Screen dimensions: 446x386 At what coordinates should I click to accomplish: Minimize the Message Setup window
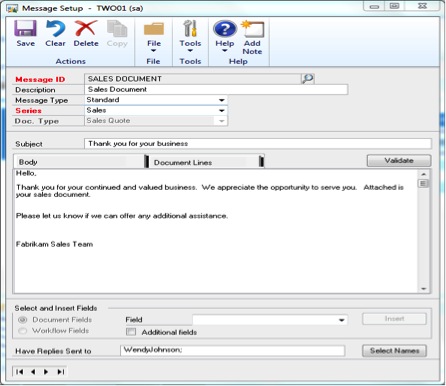374,6
